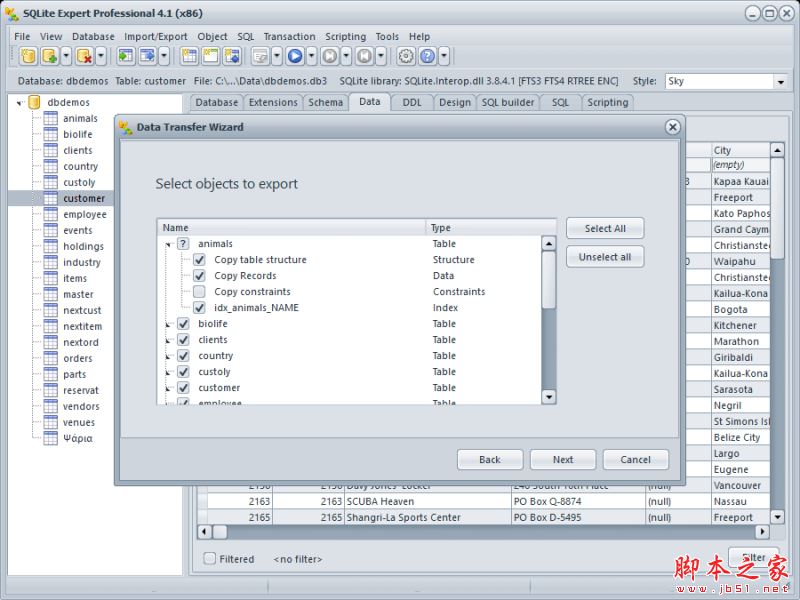
Task: Open the Transaction menu
Action: click(x=289, y=37)
